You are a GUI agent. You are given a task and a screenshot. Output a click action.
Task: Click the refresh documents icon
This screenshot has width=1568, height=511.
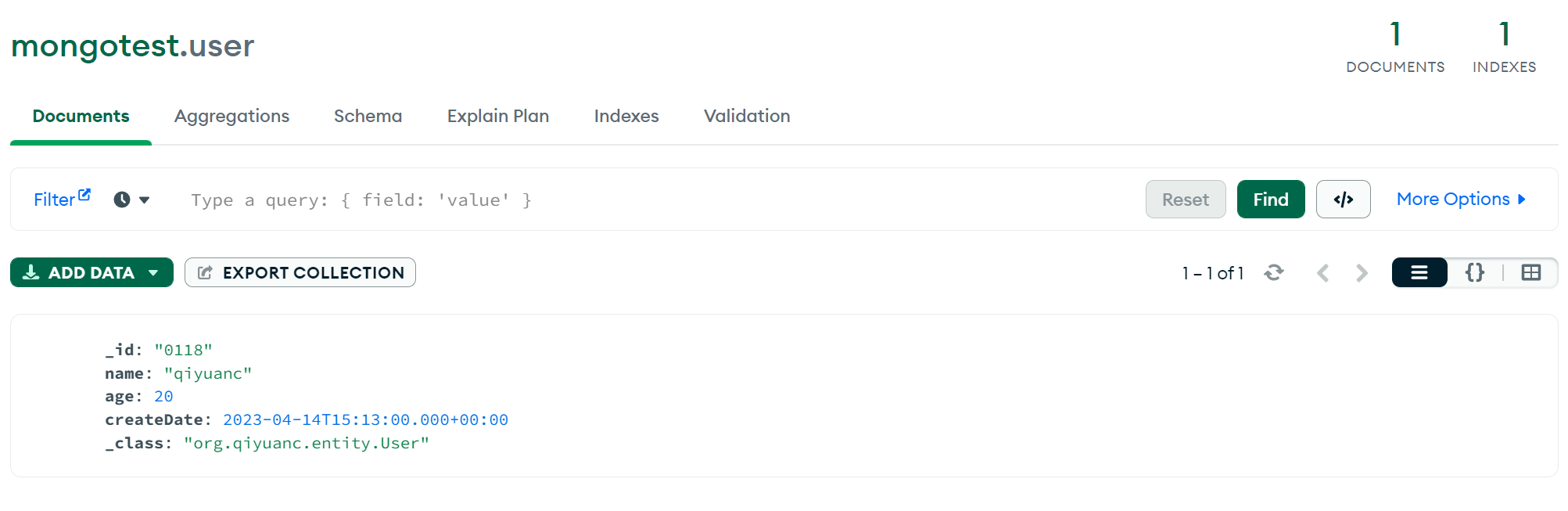coord(1274,272)
